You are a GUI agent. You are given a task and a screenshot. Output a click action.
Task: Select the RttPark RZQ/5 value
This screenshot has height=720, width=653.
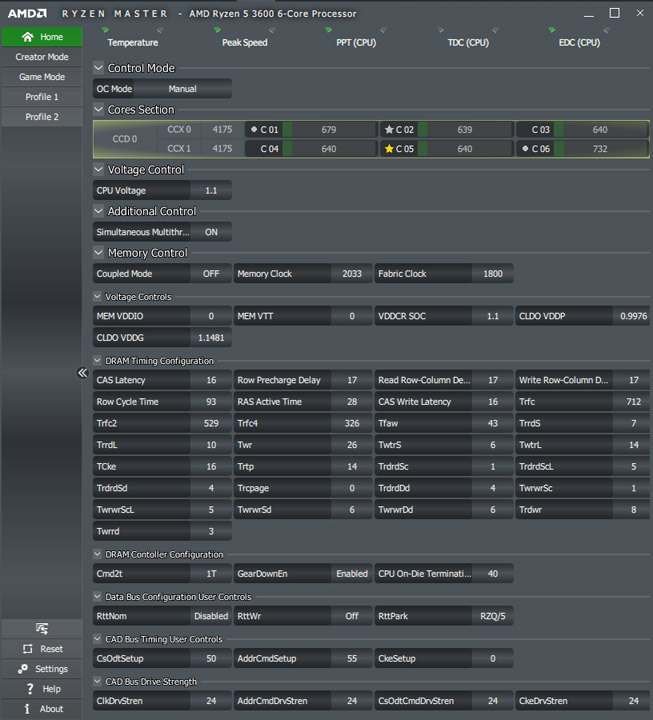coord(493,616)
